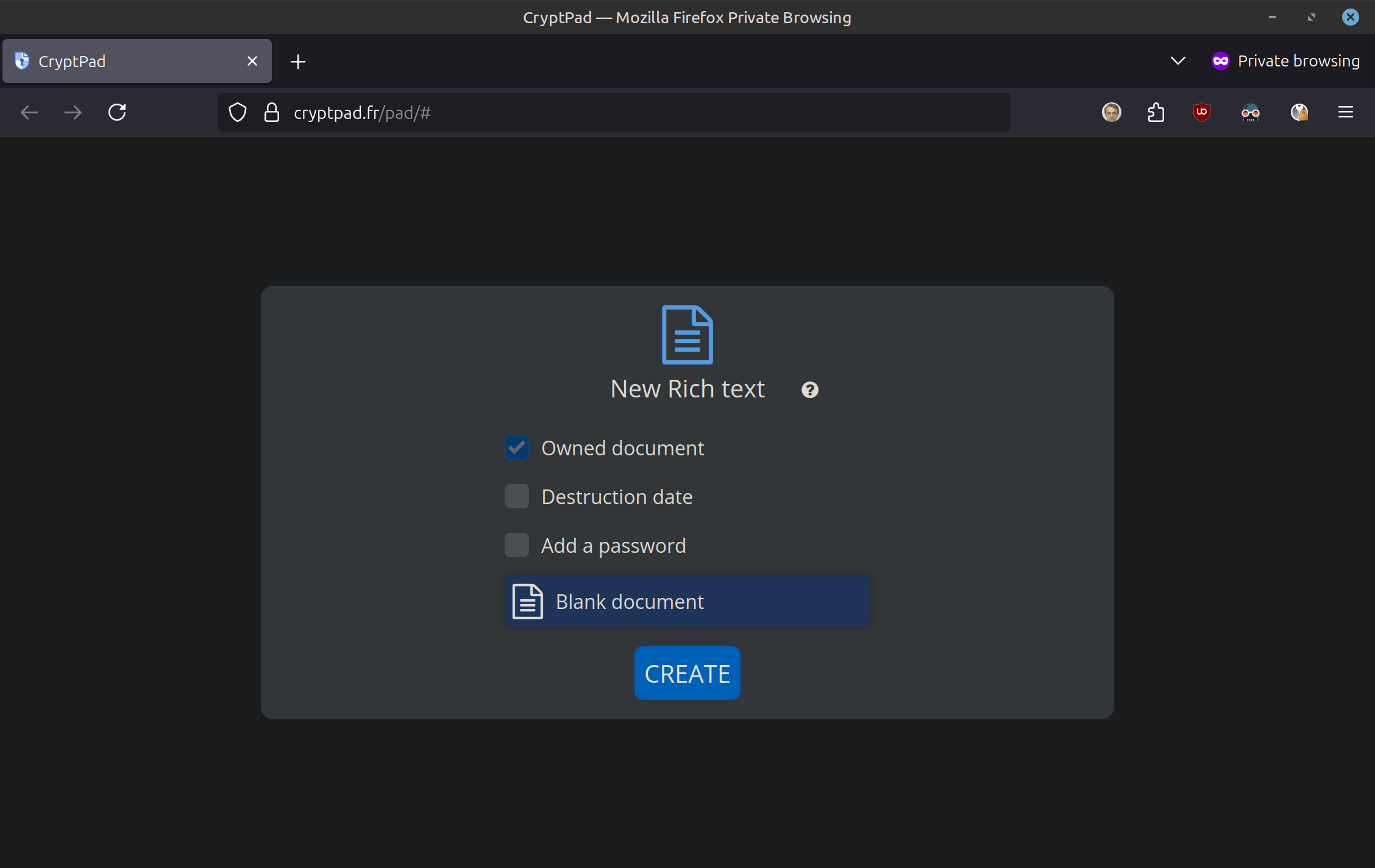Click the cryptpad.fr address bar

609,112
